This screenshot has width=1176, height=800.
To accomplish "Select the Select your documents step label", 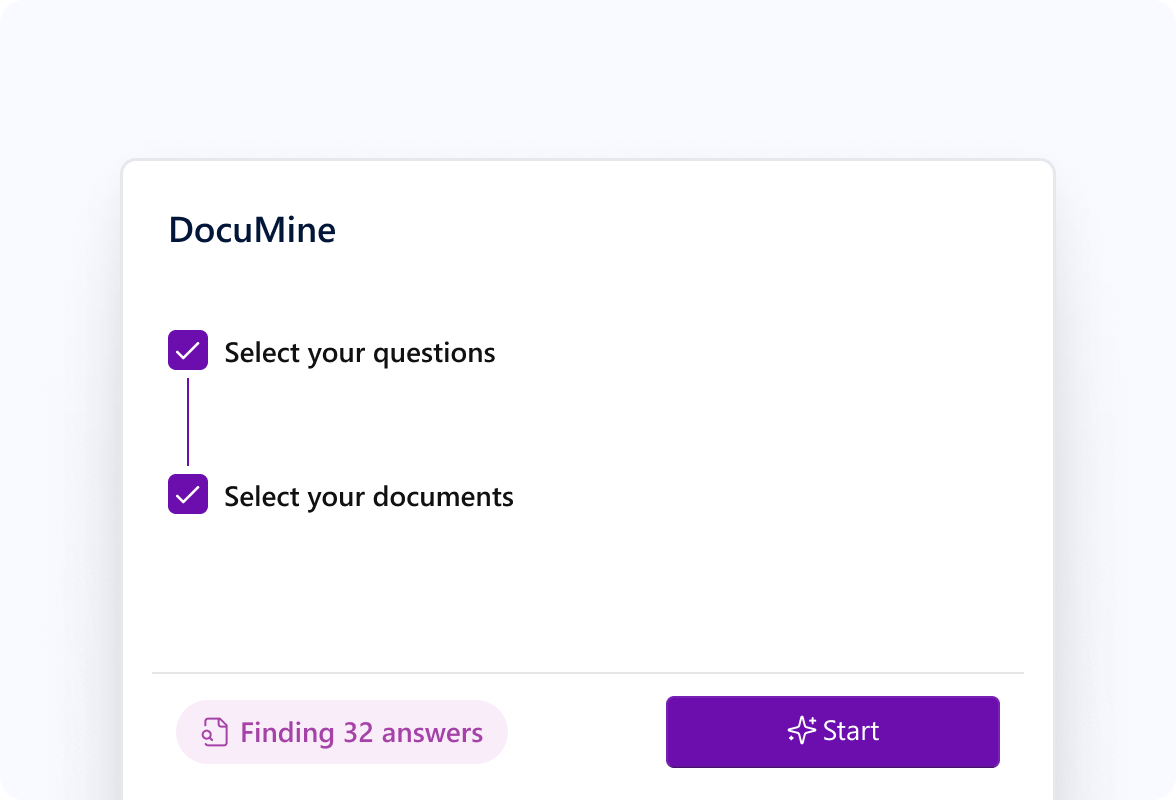I will tap(370, 496).
